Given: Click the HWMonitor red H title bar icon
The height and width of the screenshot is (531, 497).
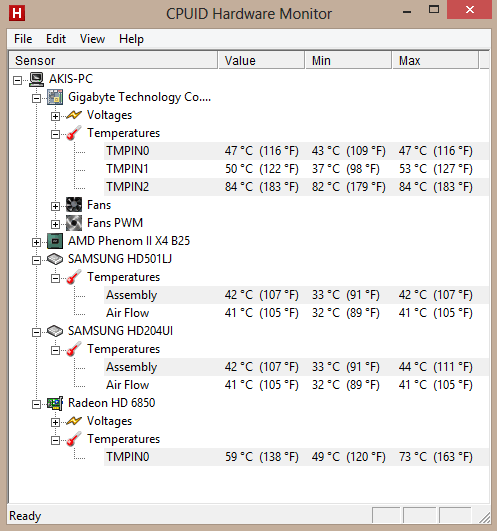Looking at the screenshot, I should 17,13.
